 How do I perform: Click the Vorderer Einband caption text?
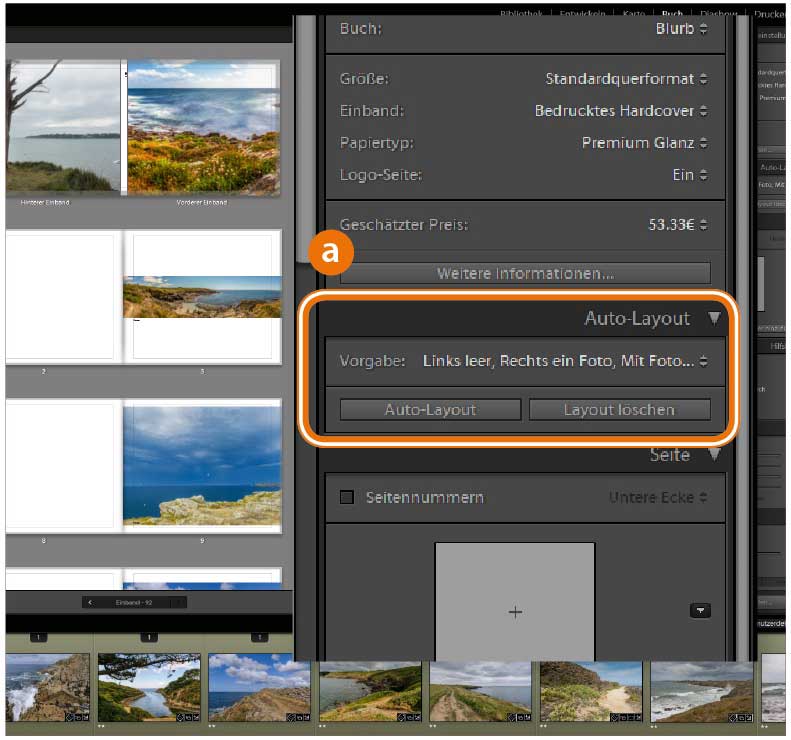tap(202, 203)
